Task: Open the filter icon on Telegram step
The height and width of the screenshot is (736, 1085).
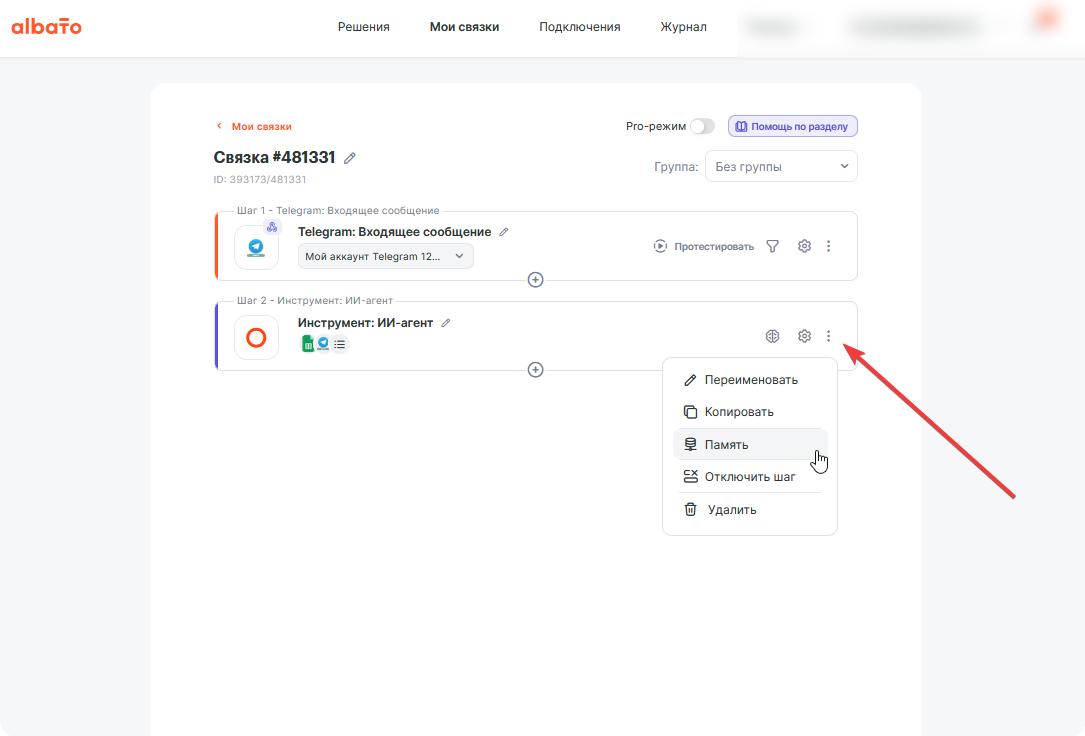Action: [772, 246]
